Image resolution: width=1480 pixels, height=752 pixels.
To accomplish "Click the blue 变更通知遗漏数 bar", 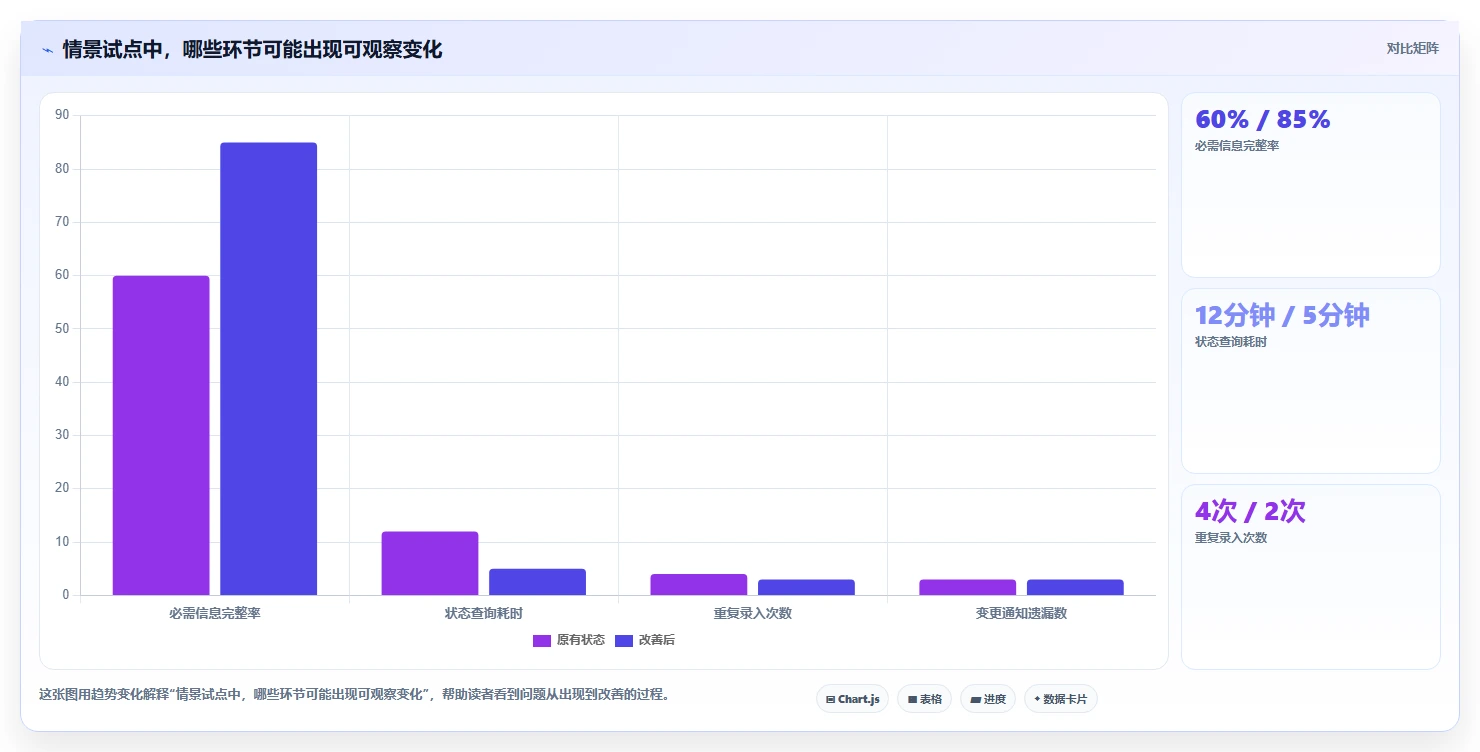I will coord(1075,587).
